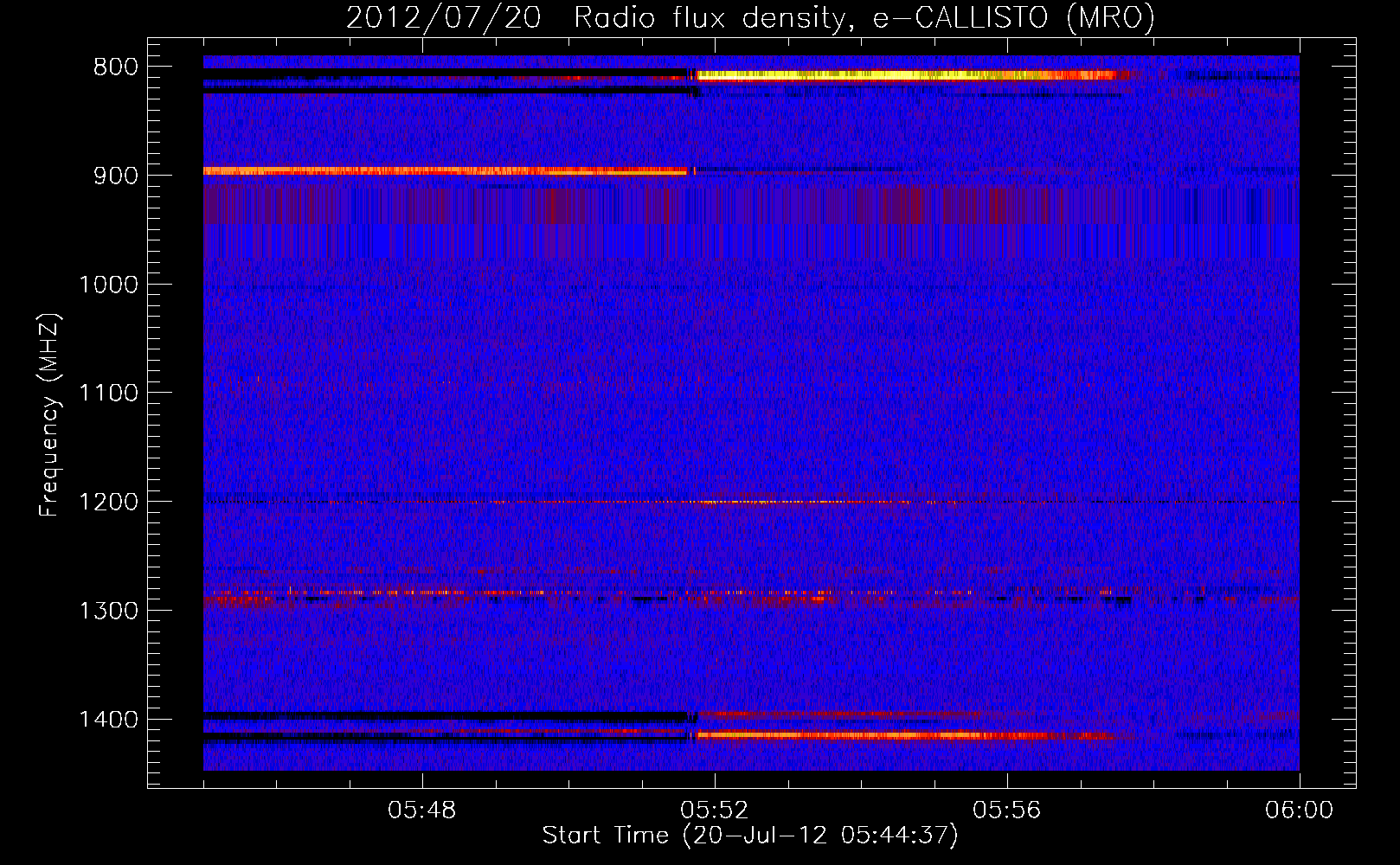Click the 1000 frequency tick label

108,285
